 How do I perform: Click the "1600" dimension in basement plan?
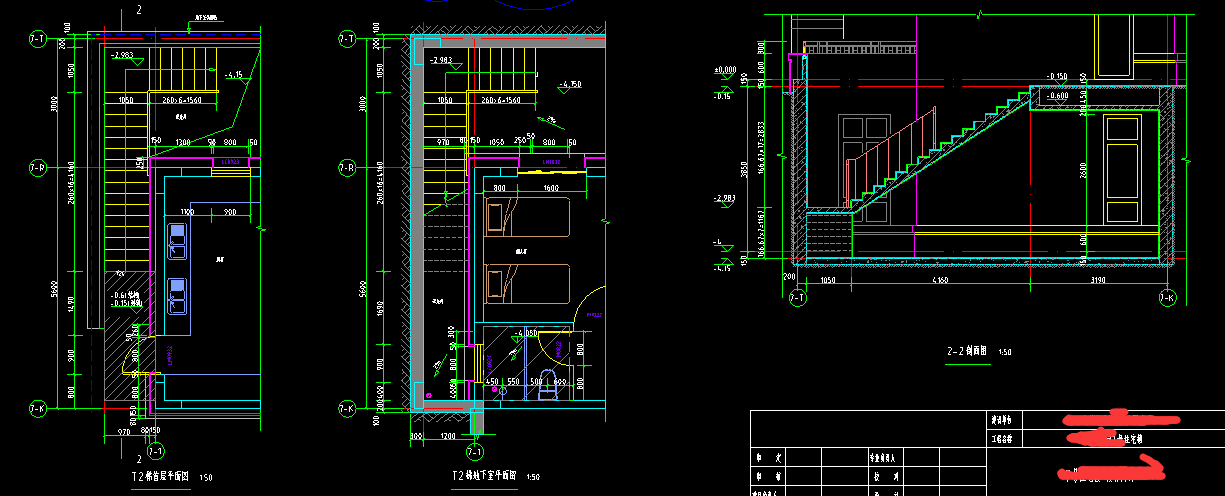[550, 188]
